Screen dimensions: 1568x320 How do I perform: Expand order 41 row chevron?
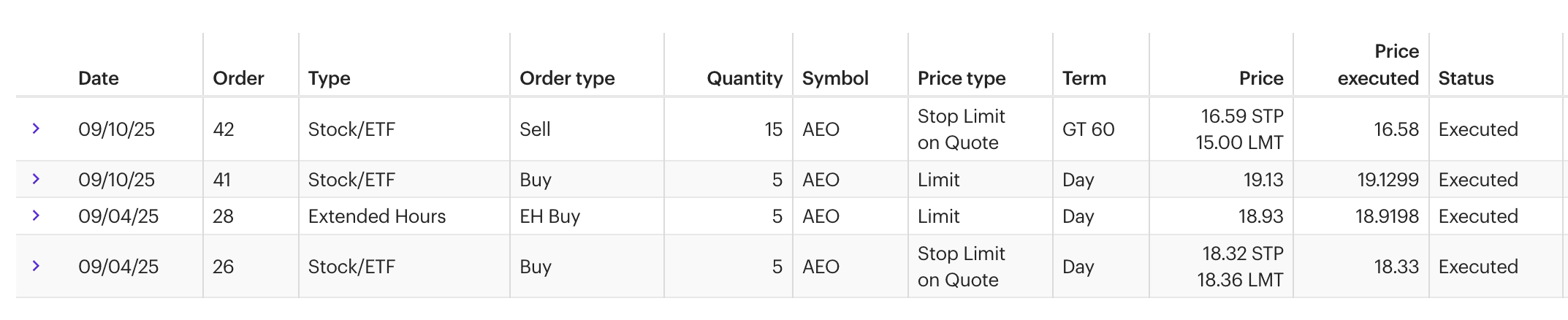tap(36, 180)
